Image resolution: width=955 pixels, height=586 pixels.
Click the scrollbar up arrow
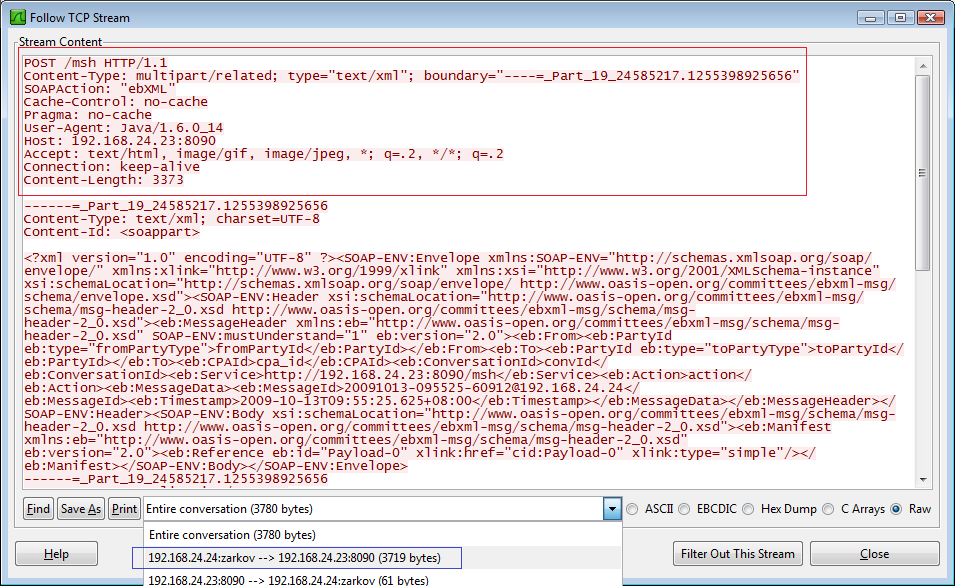(x=922, y=64)
